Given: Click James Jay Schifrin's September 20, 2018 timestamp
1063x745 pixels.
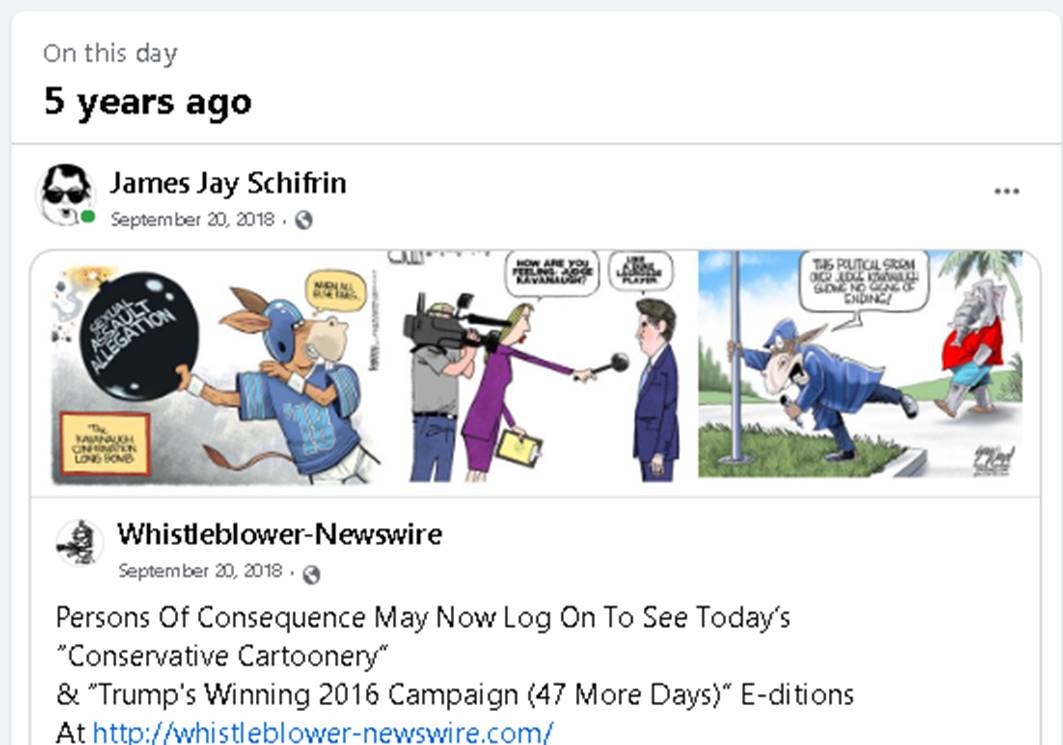Looking at the screenshot, I should pyautogui.click(x=193, y=220).
